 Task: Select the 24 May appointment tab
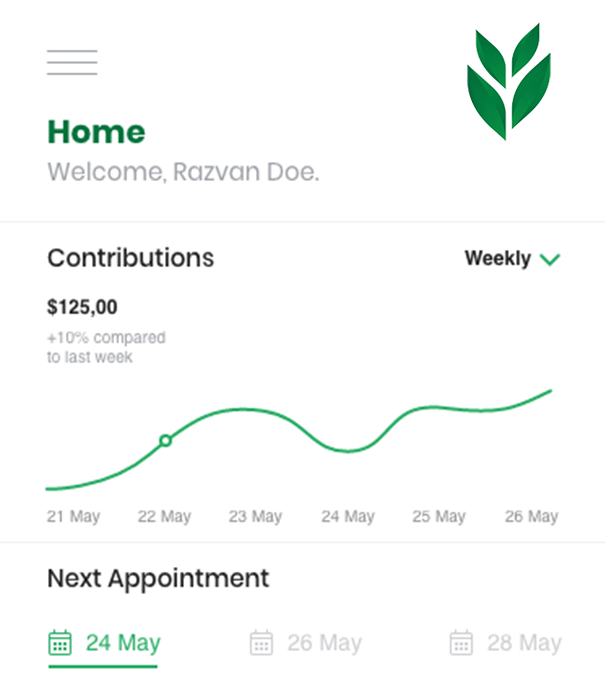[104, 645]
